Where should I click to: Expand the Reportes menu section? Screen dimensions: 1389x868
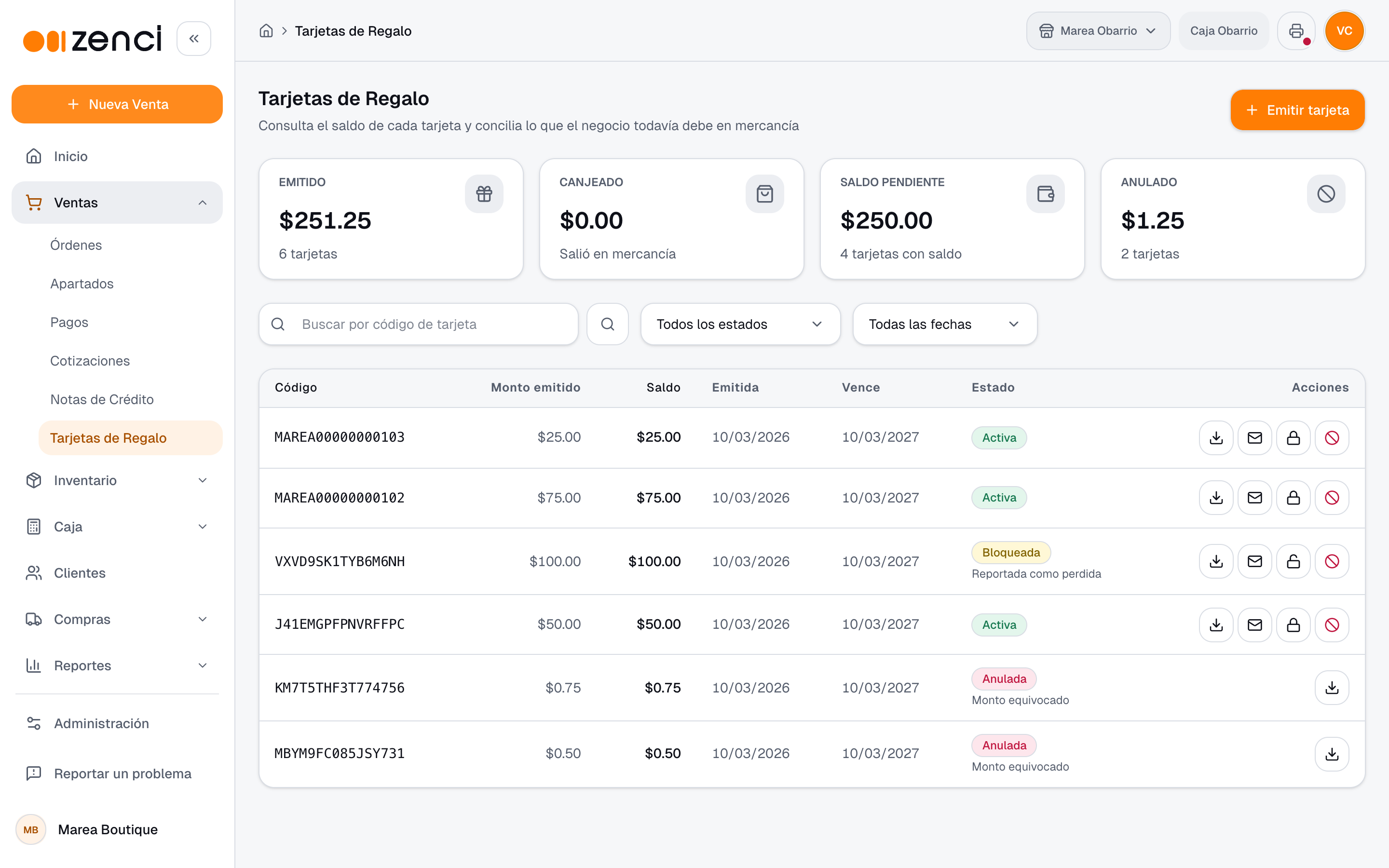coord(117,665)
